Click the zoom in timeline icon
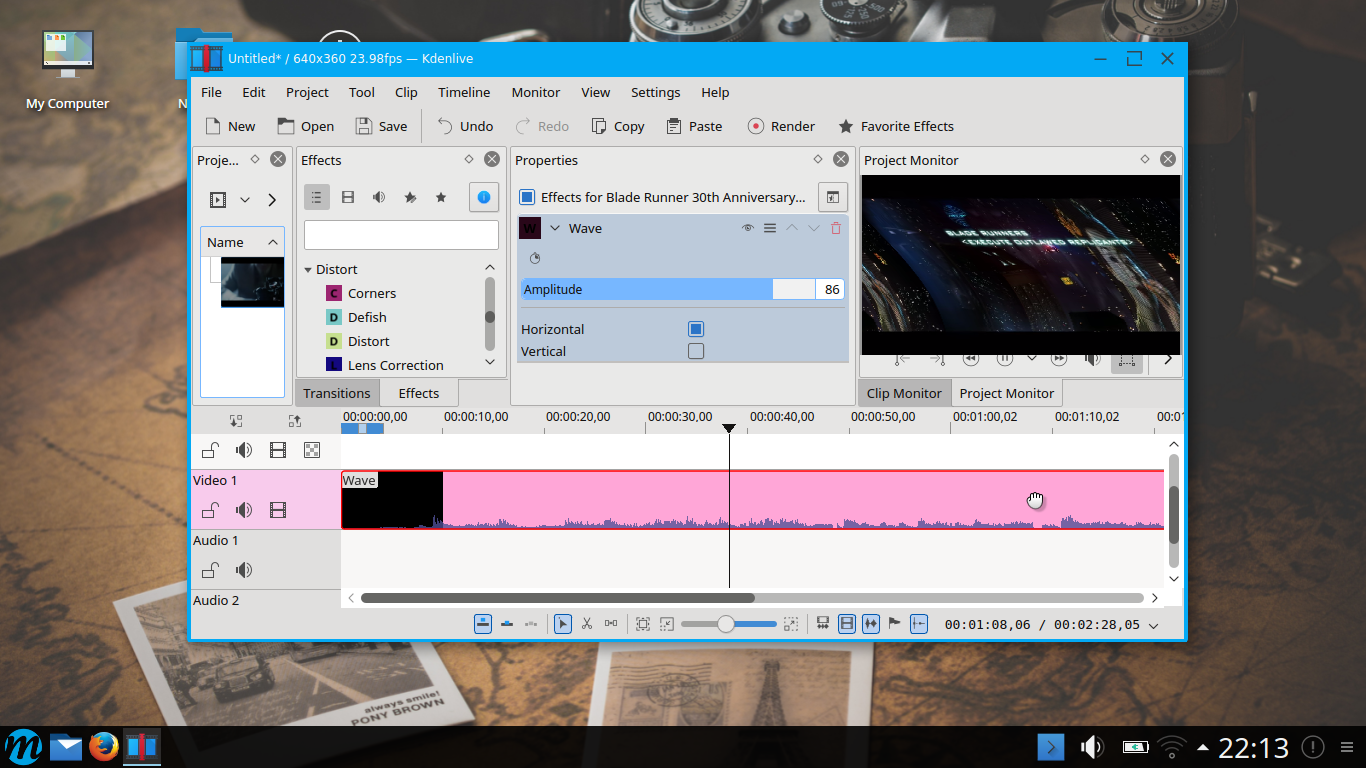Screen dimensions: 1366x768 click(791, 624)
